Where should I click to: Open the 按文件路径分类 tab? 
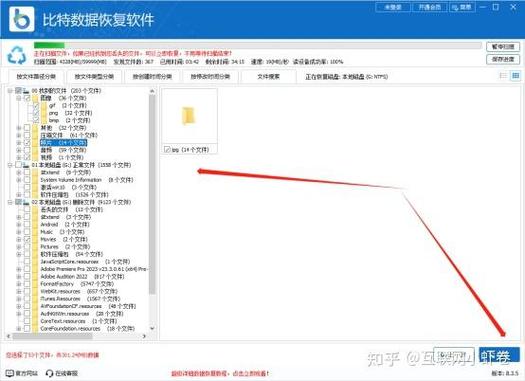coord(36,76)
